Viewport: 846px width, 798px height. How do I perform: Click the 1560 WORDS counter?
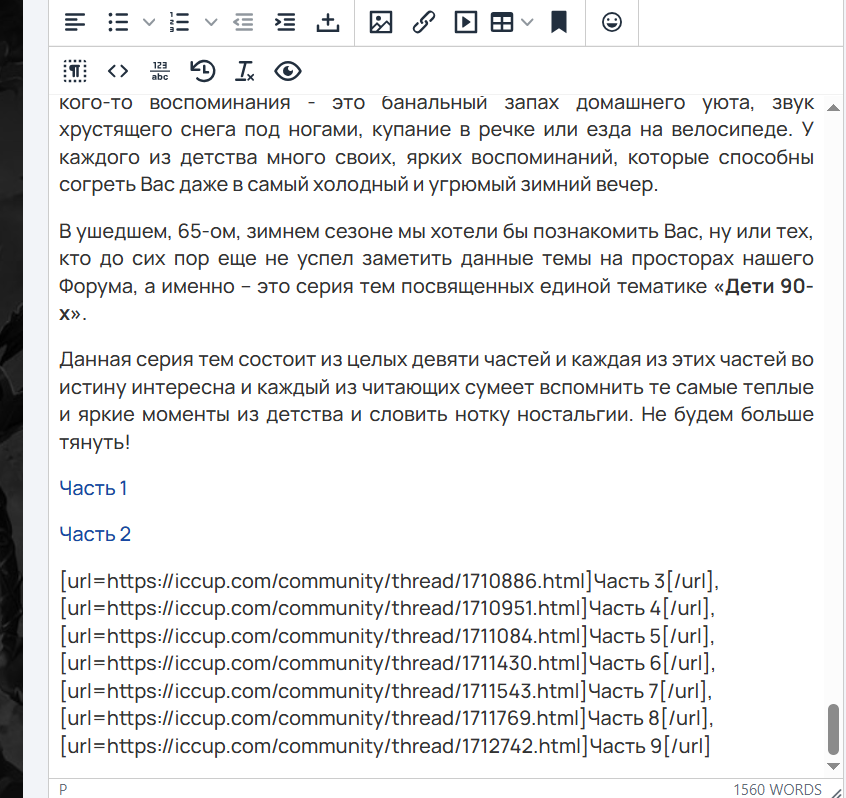pyautogui.click(x=777, y=790)
